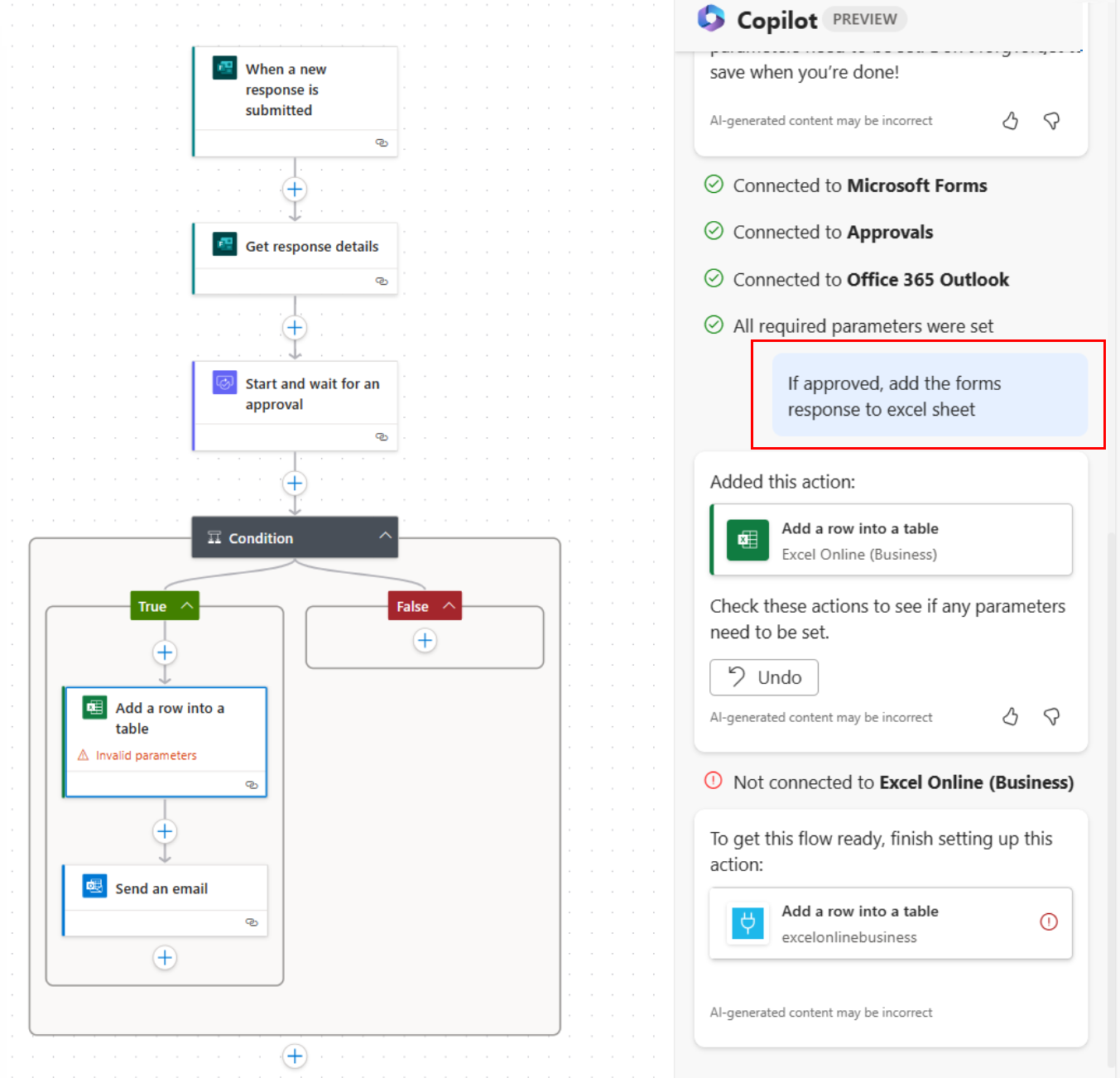
Task: Click the Excel icon in Copilot's added action card
Action: (747, 540)
